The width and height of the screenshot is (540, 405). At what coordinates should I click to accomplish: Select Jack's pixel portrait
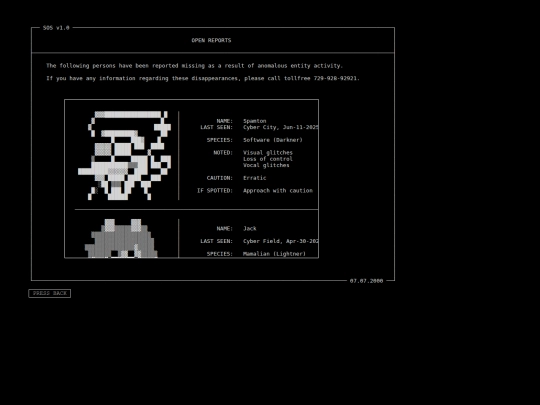click(x=121, y=238)
